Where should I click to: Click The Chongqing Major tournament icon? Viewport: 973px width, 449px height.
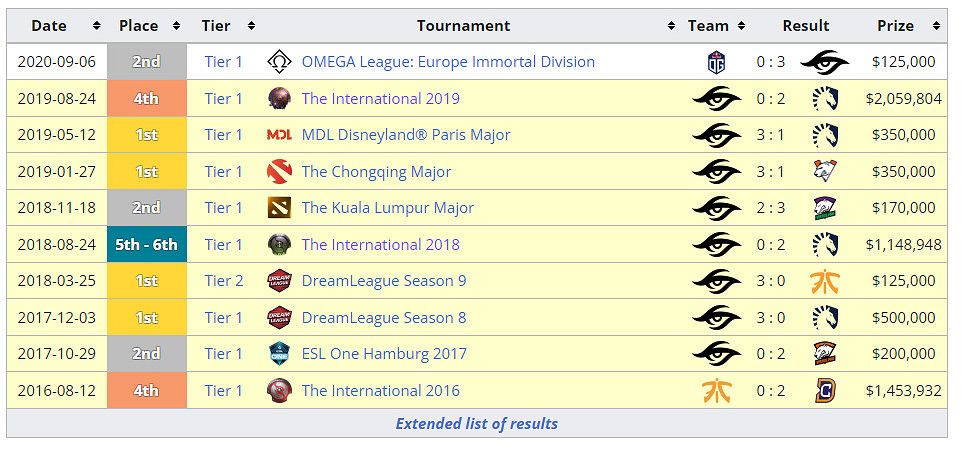[279, 172]
